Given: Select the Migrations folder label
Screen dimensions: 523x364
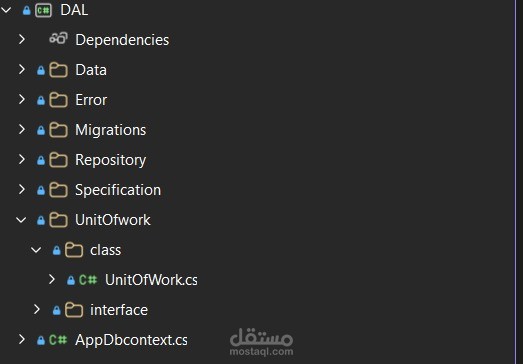Looking at the screenshot, I should tap(110, 130).
